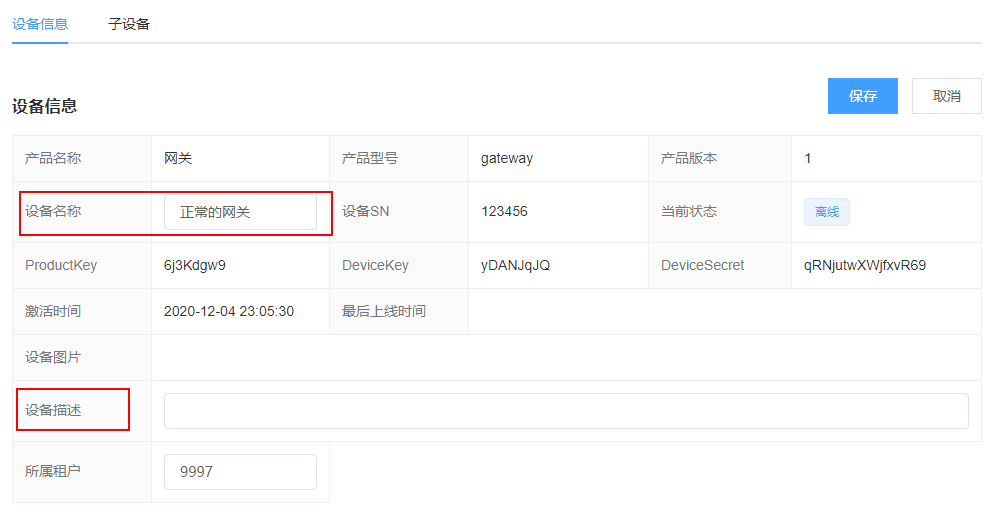Viewport: 994px width, 515px height.
Task: Click the 最后上线时间 label
Action: point(384,311)
